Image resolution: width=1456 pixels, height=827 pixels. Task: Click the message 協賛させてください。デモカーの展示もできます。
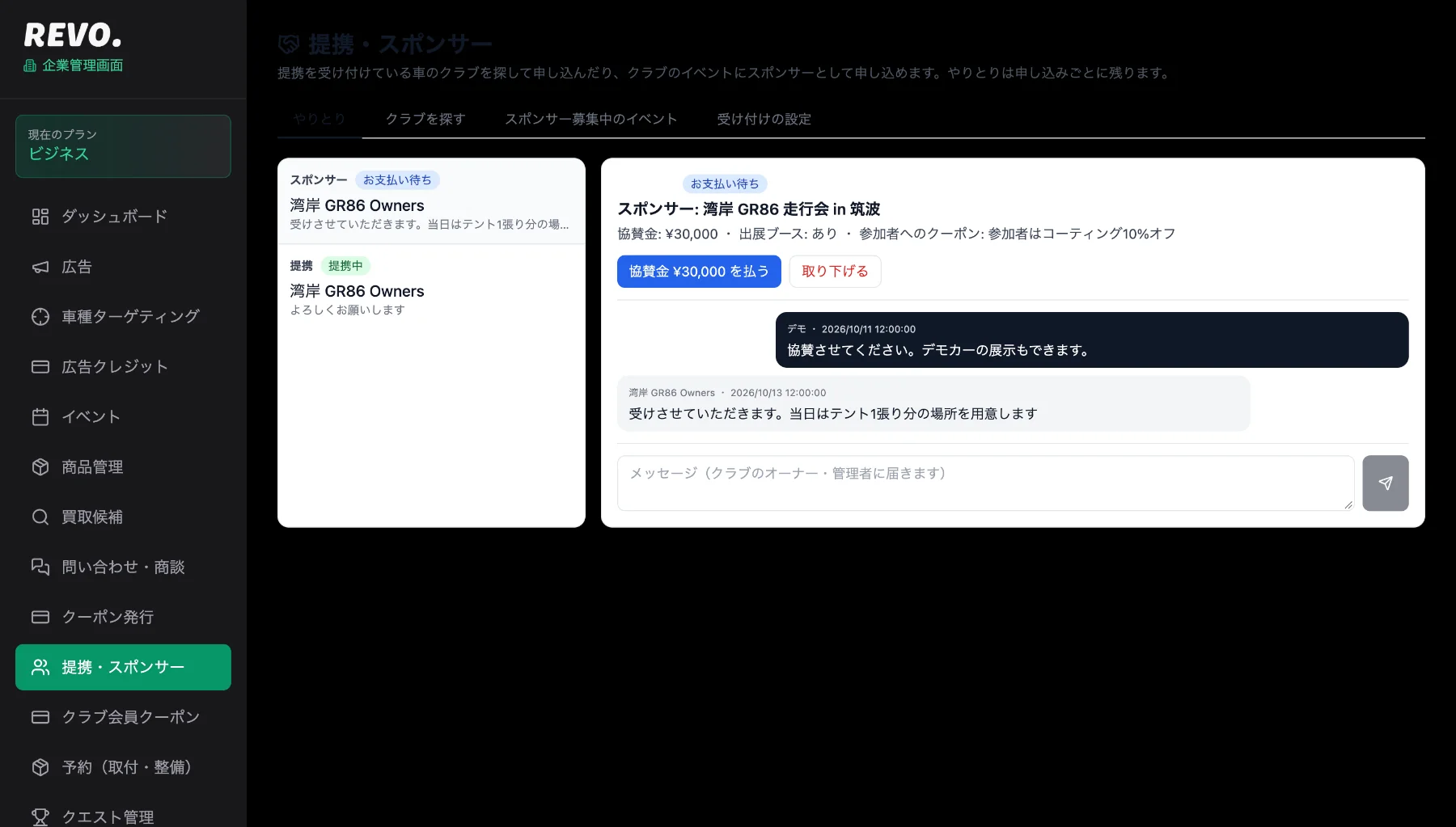(939, 351)
